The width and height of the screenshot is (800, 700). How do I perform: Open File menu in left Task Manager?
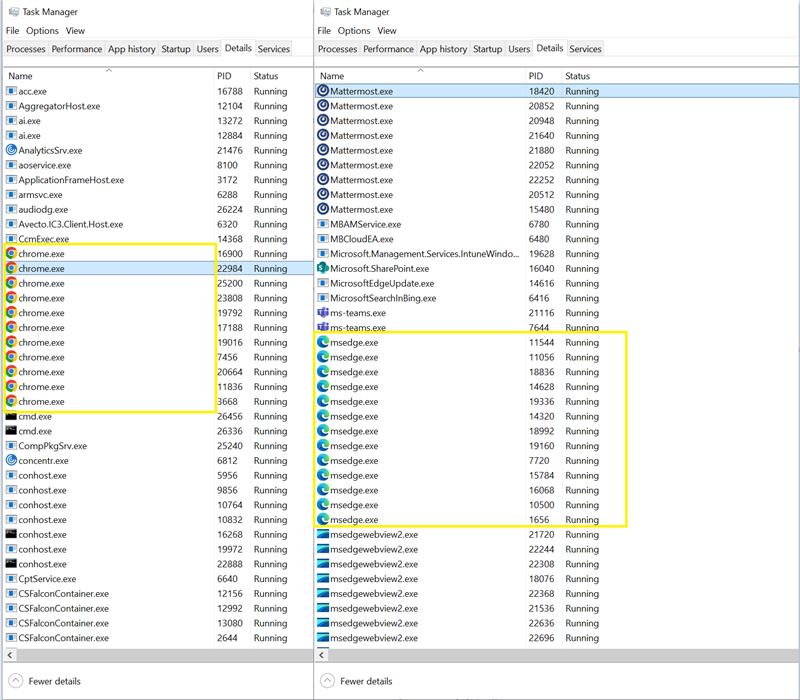click(x=12, y=31)
